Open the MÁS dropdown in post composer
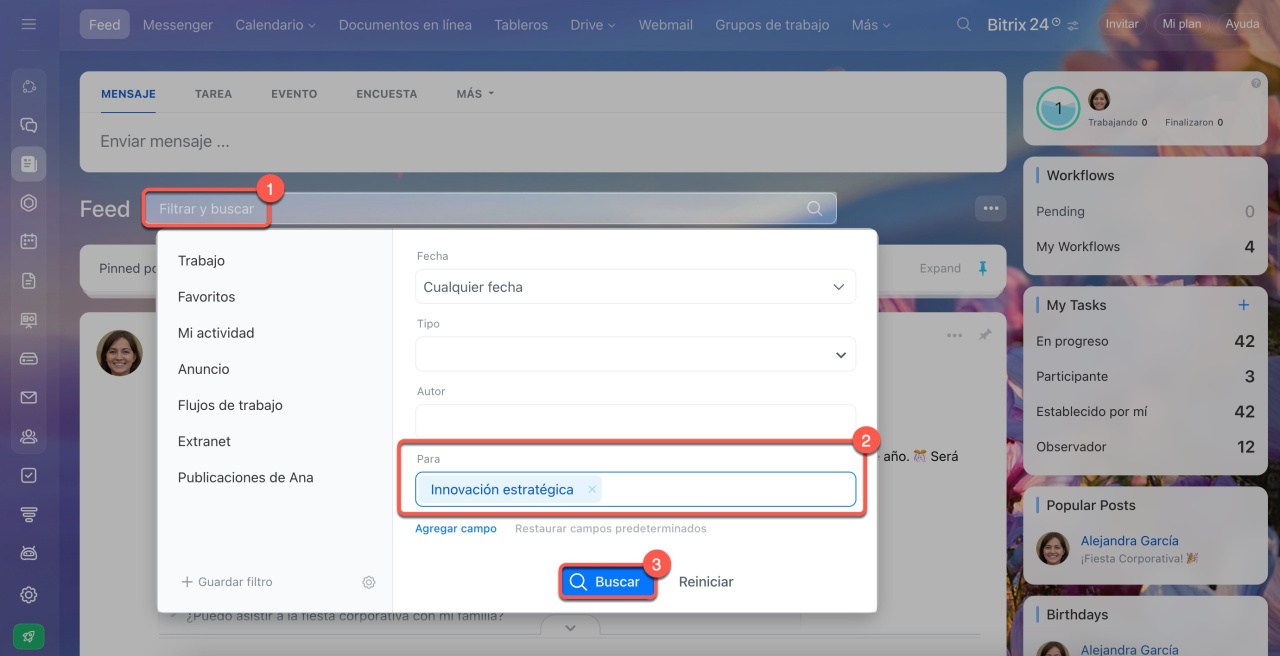This screenshot has width=1280, height=656. tap(475, 94)
